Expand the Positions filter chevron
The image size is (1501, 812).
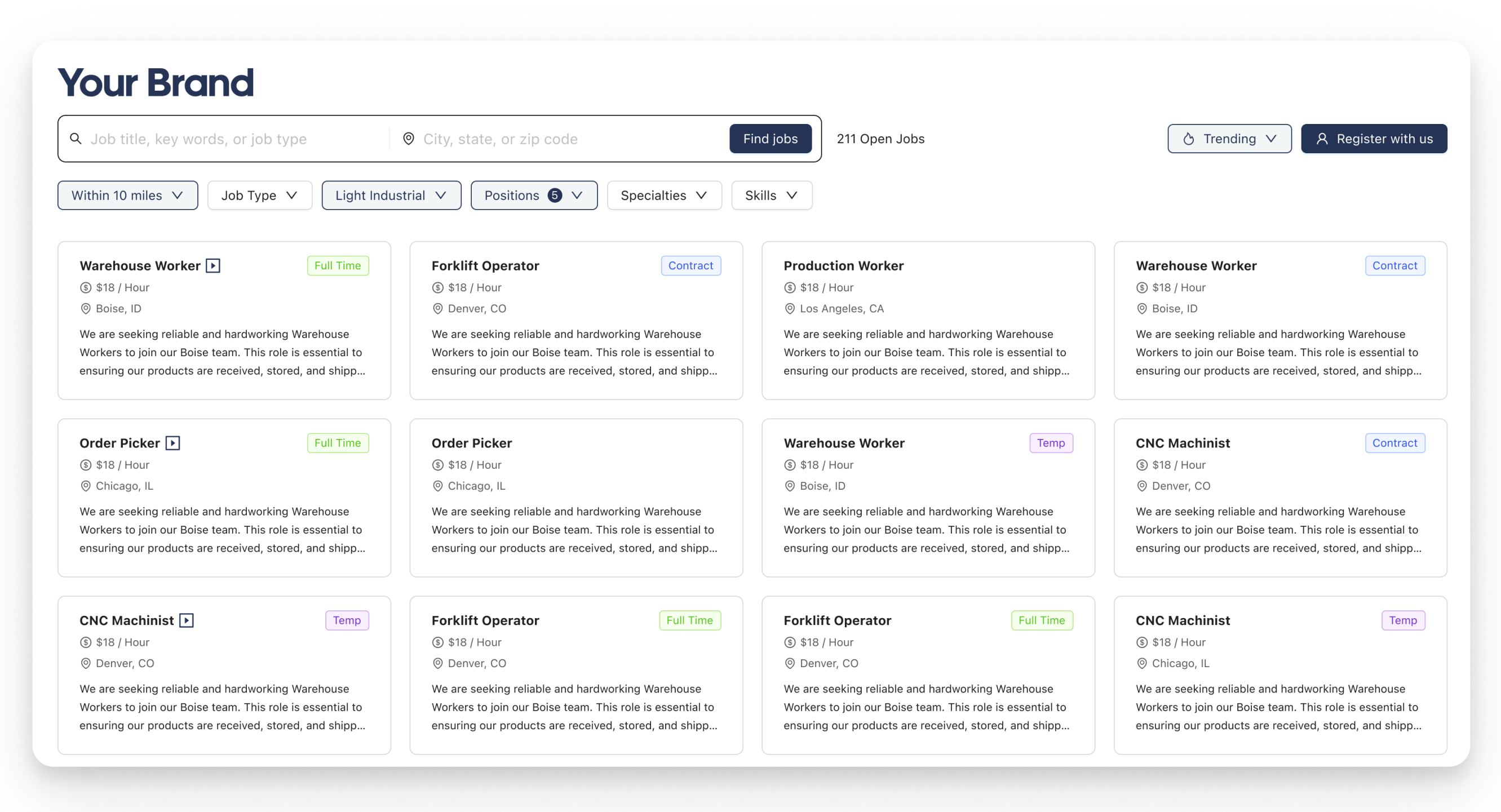(577, 195)
